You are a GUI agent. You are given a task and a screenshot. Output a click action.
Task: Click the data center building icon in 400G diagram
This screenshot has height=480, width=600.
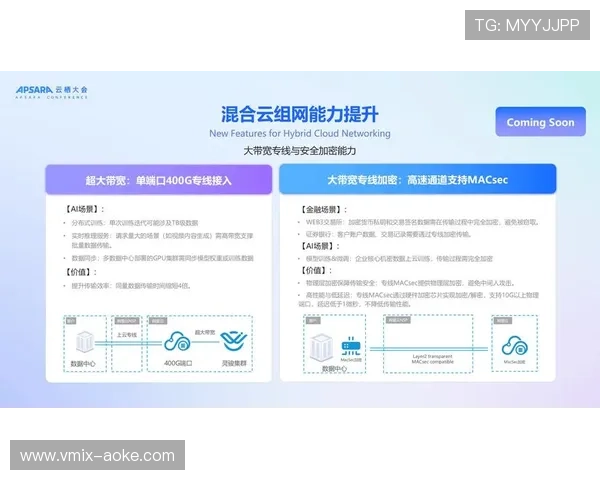coord(85,342)
